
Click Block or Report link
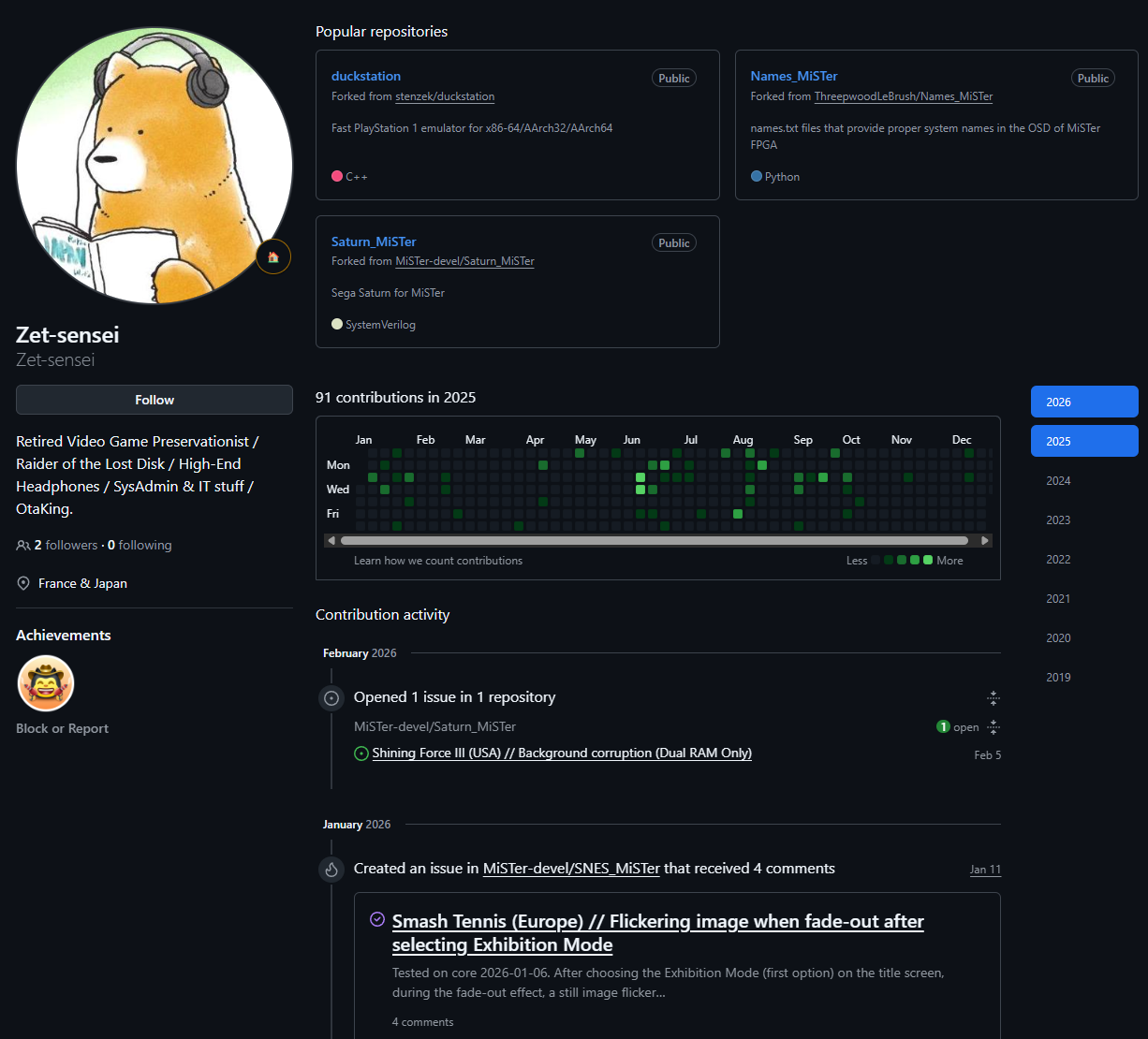click(62, 728)
